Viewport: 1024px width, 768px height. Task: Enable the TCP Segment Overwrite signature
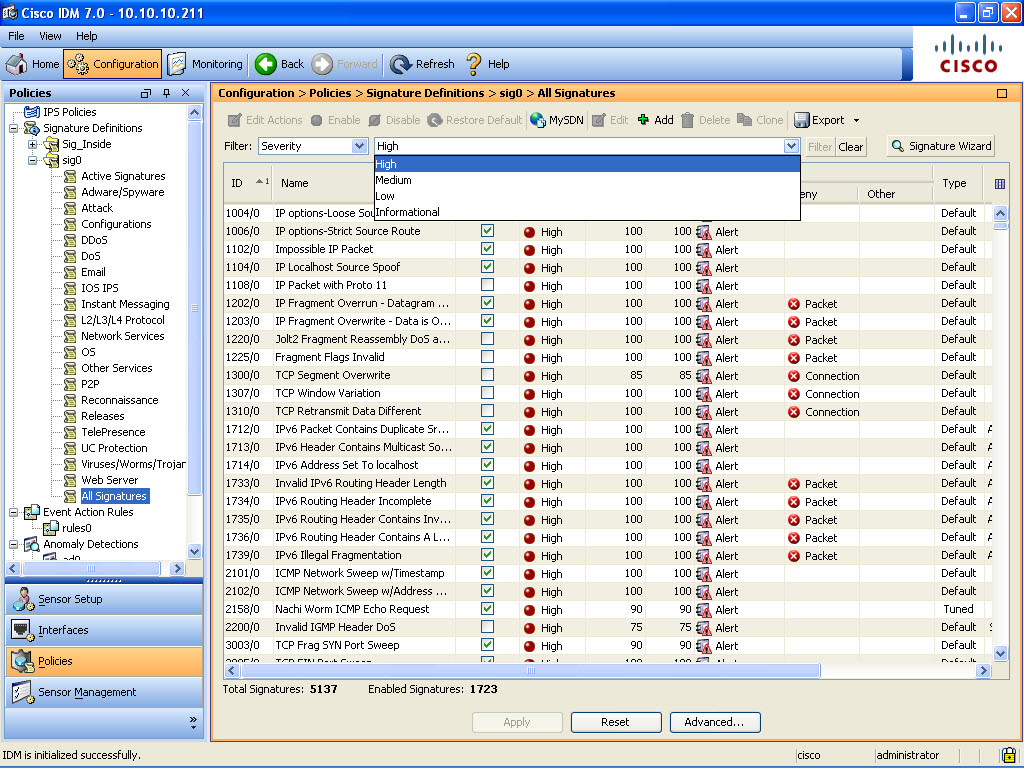487,375
